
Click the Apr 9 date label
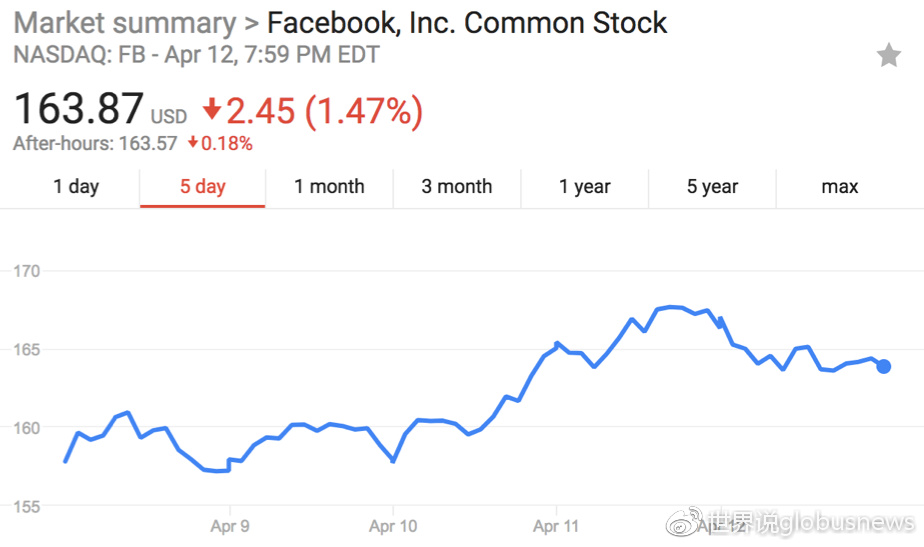pos(230,526)
